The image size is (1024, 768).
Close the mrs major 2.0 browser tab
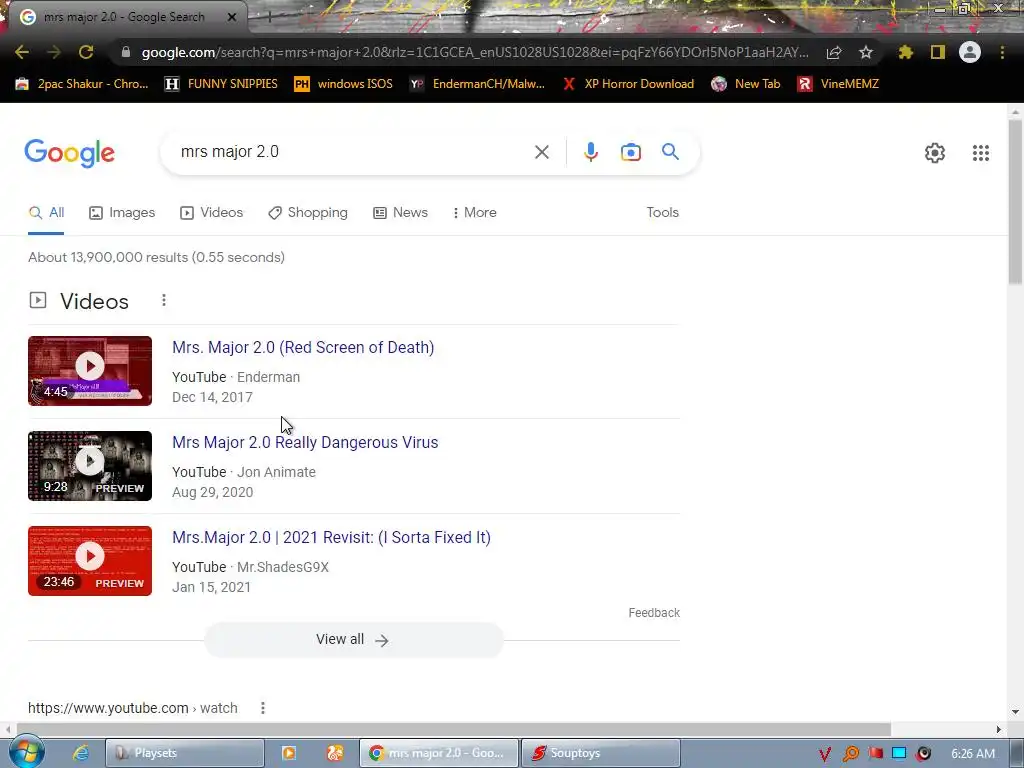pyautogui.click(x=232, y=17)
